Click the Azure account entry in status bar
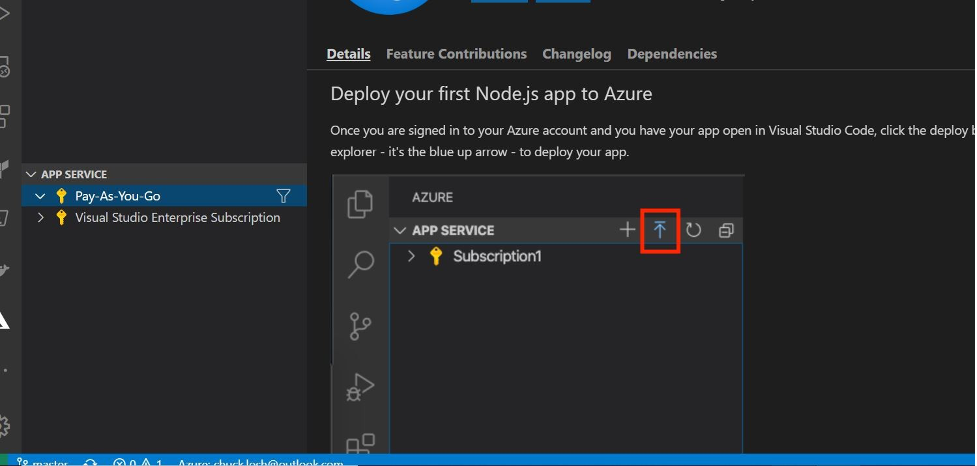This screenshot has width=977, height=466. (x=260, y=463)
